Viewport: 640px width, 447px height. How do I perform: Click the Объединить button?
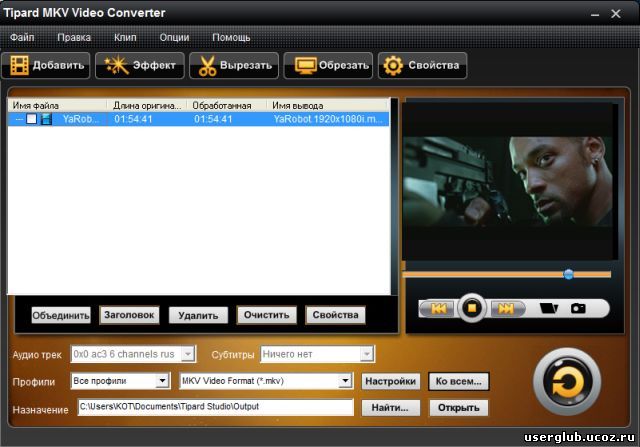(x=61, y=316)
